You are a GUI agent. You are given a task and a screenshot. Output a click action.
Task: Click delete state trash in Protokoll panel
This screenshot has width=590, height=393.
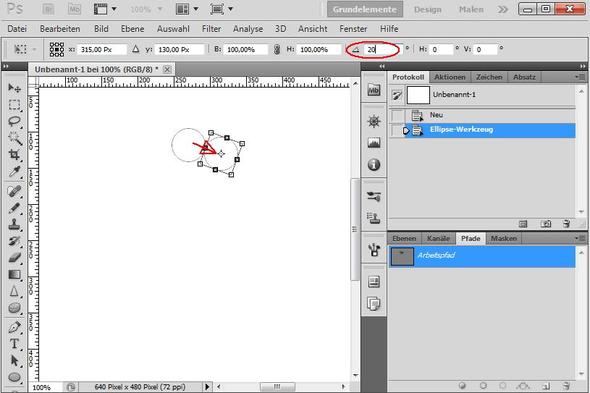[567, 224]
